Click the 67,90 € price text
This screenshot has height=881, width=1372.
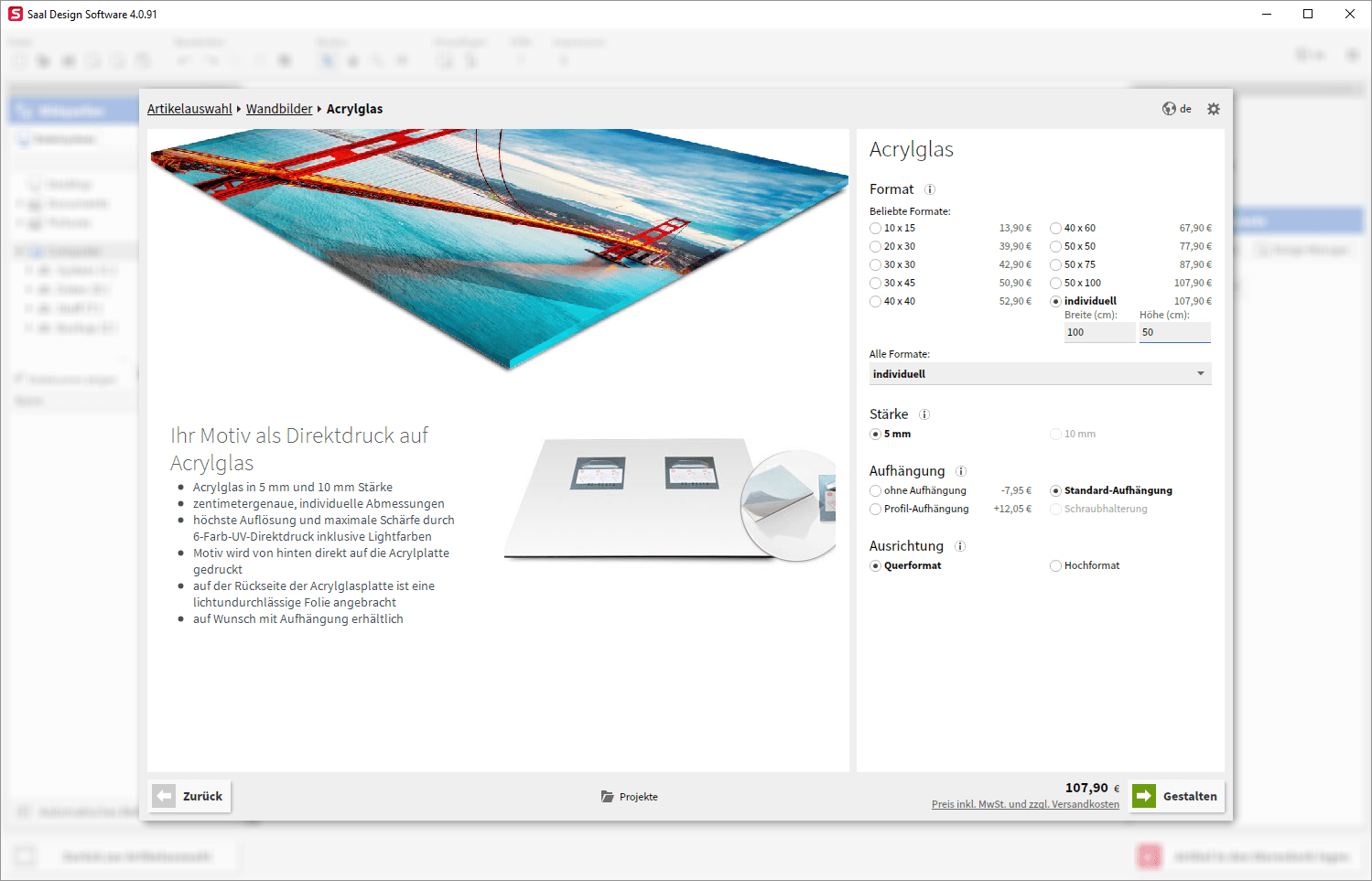point(1195,229)
